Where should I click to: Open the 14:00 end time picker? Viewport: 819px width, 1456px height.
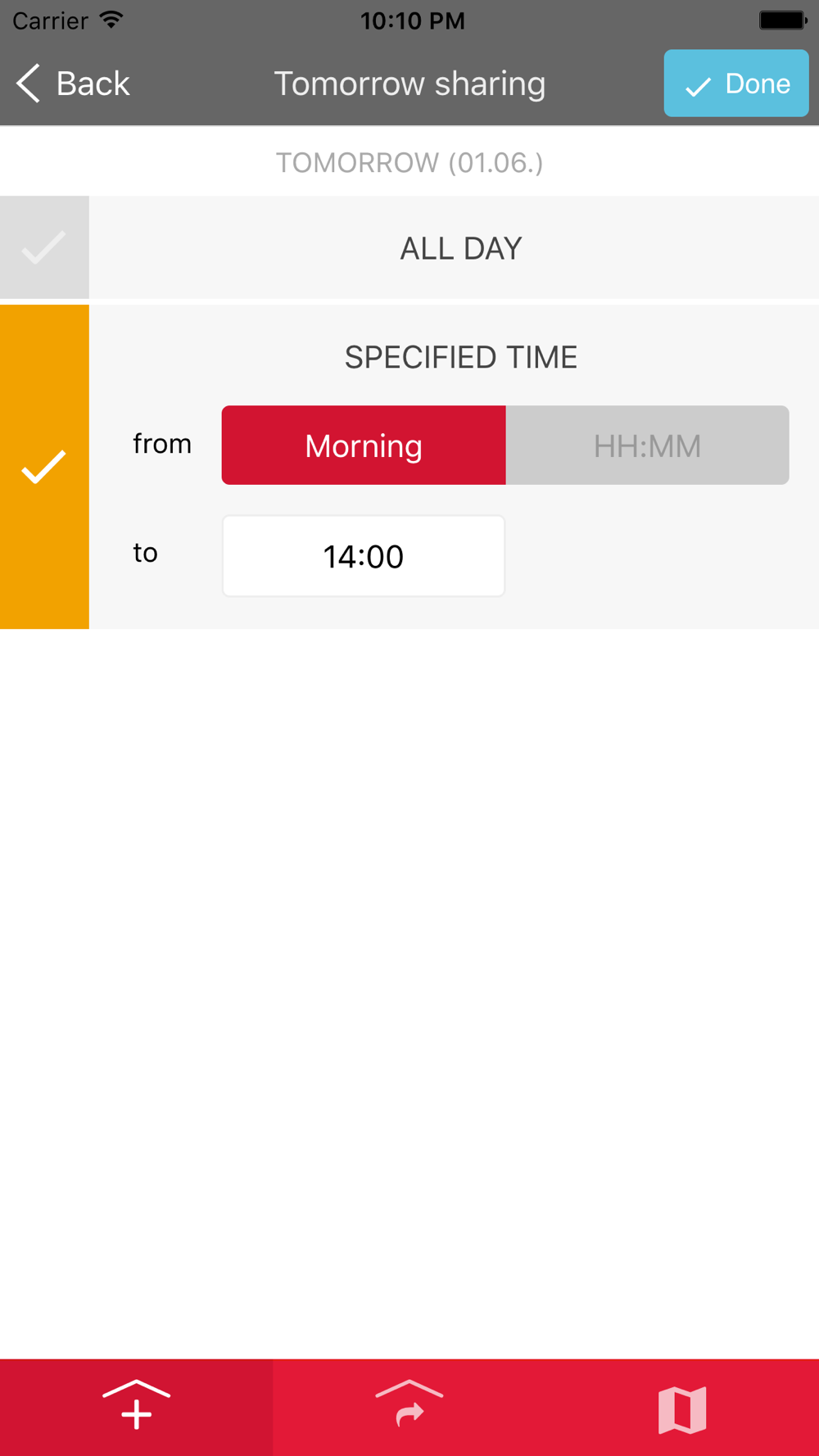(364, 556)
